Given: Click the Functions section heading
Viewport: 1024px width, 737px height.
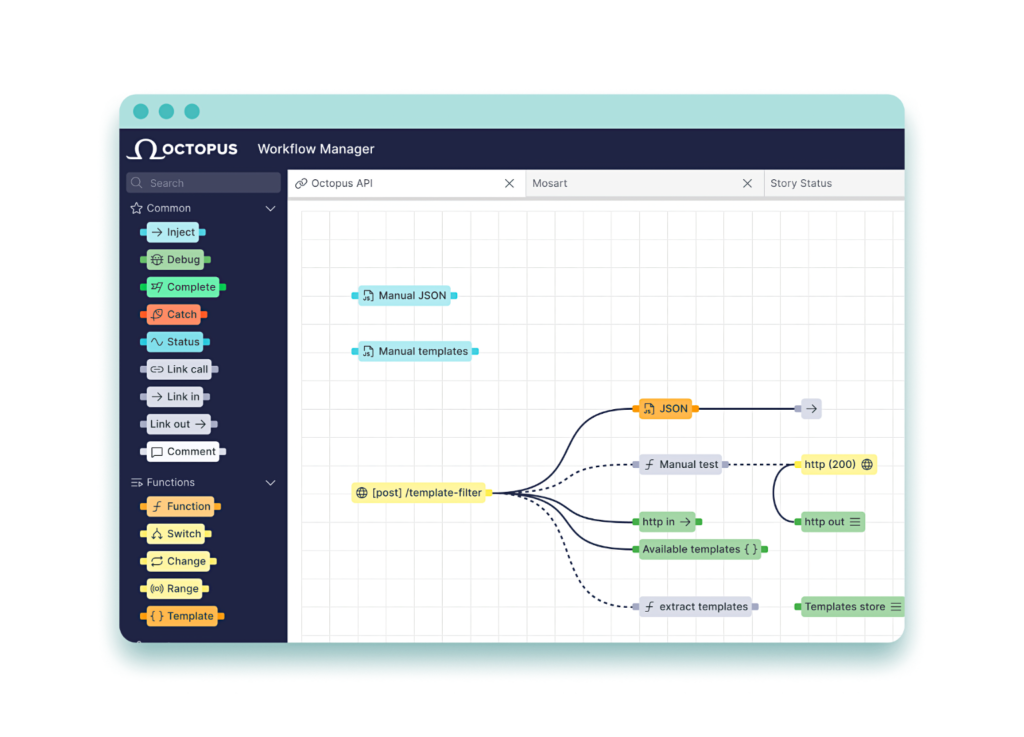Looking at the screenshot, I should point(170,482).
